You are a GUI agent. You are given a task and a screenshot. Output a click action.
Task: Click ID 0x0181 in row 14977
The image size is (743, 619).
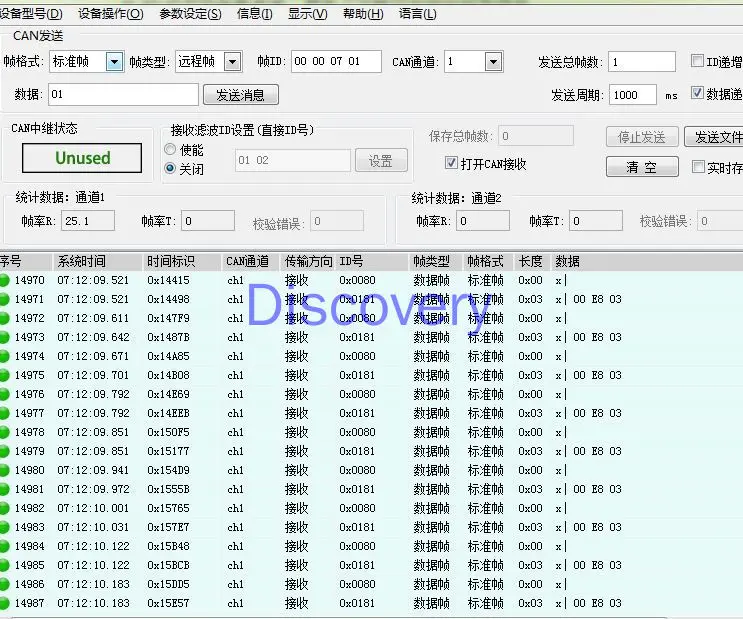[x=357, y=413]
